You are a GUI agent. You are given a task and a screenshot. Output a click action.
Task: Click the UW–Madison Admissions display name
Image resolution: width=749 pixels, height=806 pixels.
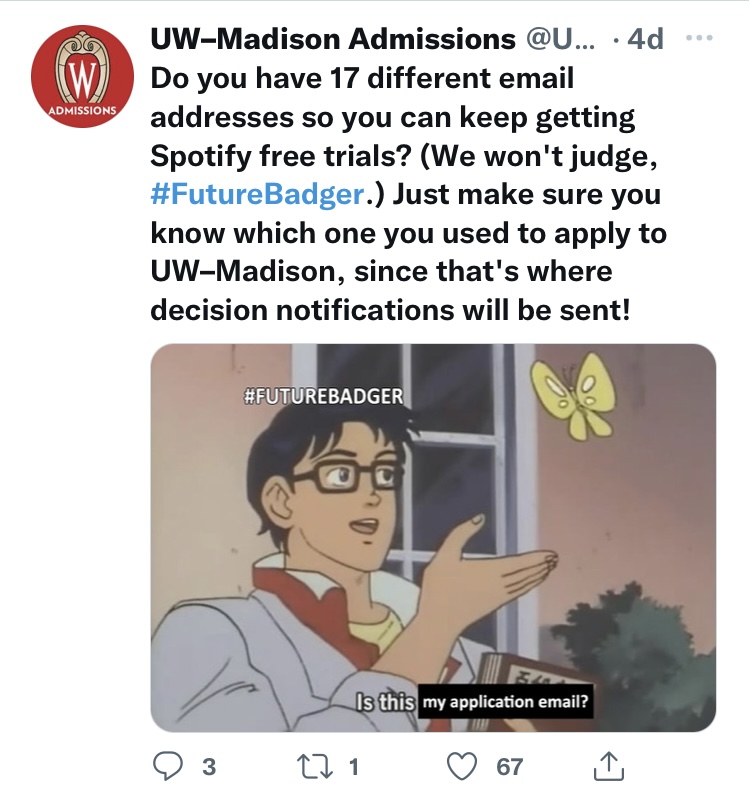[x=332, y=39]
